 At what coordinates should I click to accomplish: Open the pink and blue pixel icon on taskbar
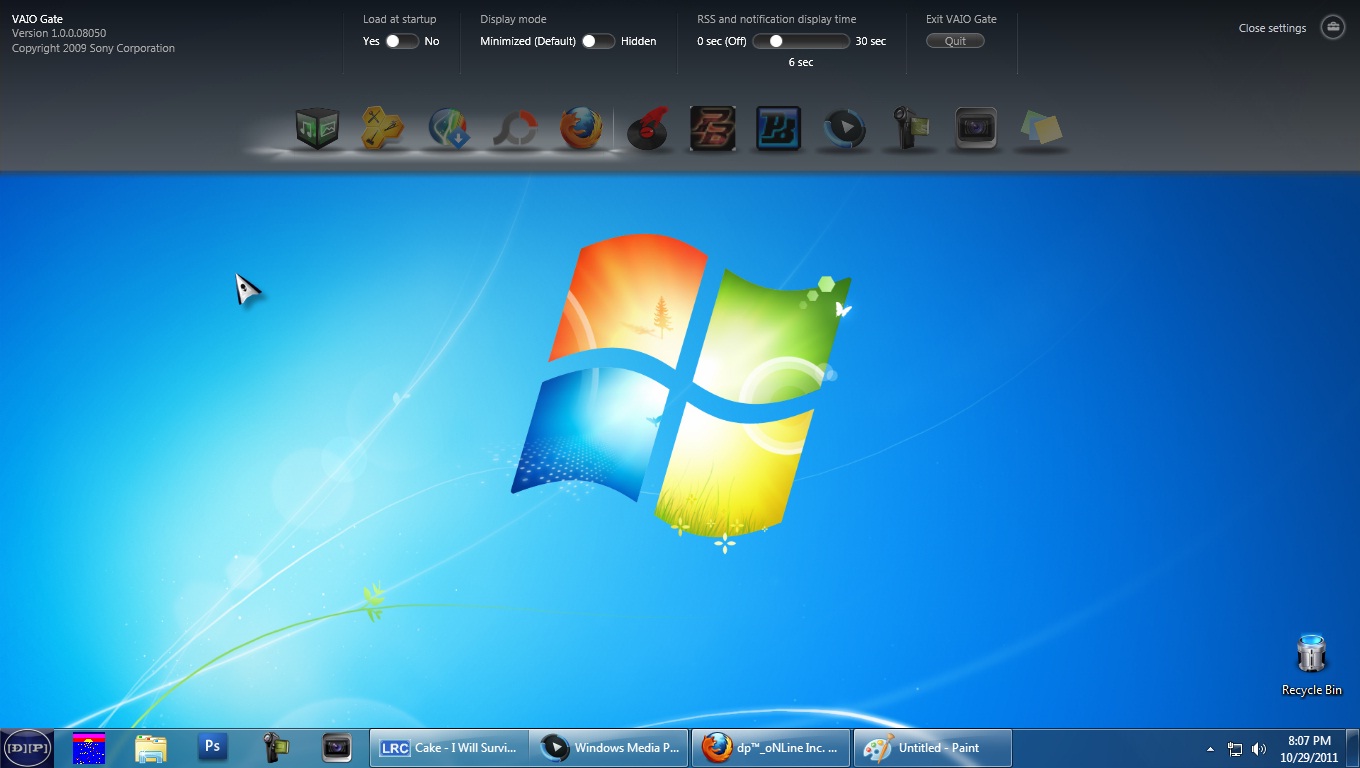(x=89, y=748)
